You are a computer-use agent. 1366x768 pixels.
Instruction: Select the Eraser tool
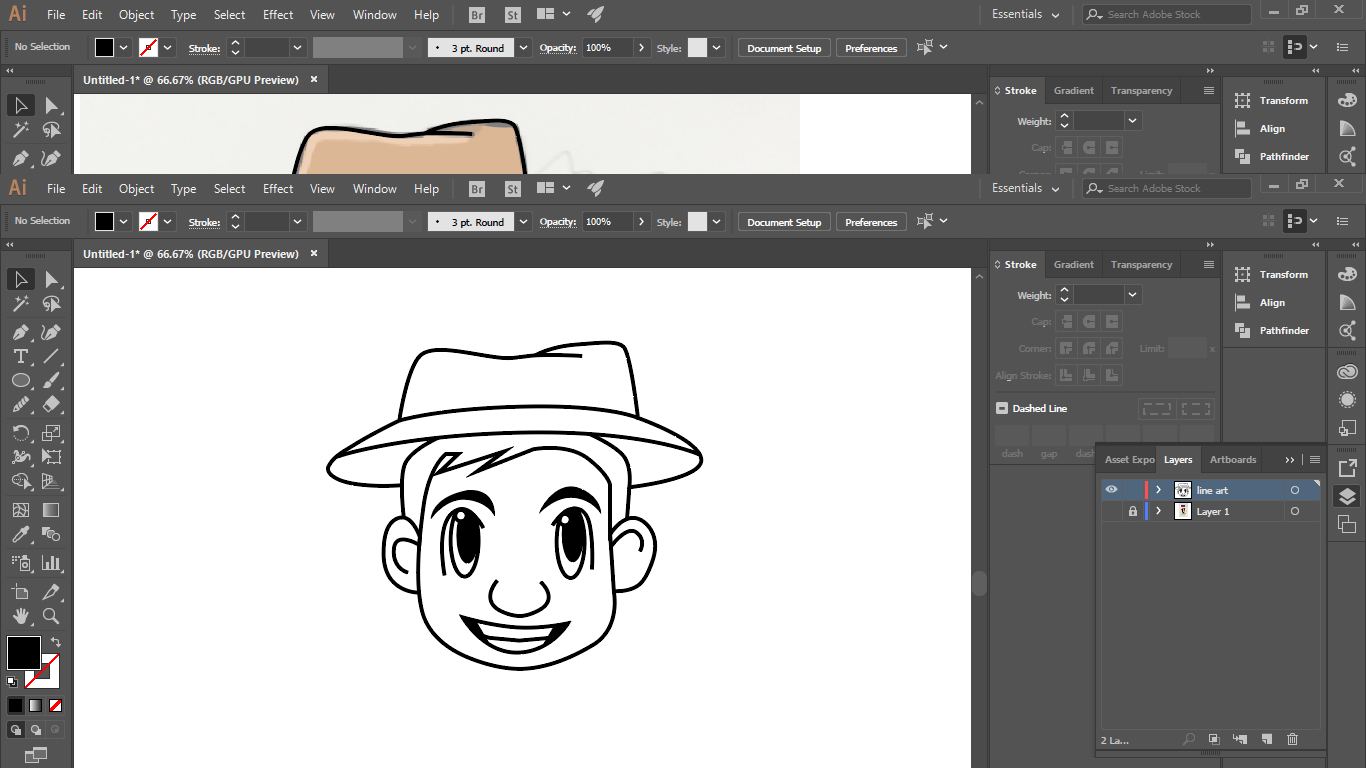point(52,405)
